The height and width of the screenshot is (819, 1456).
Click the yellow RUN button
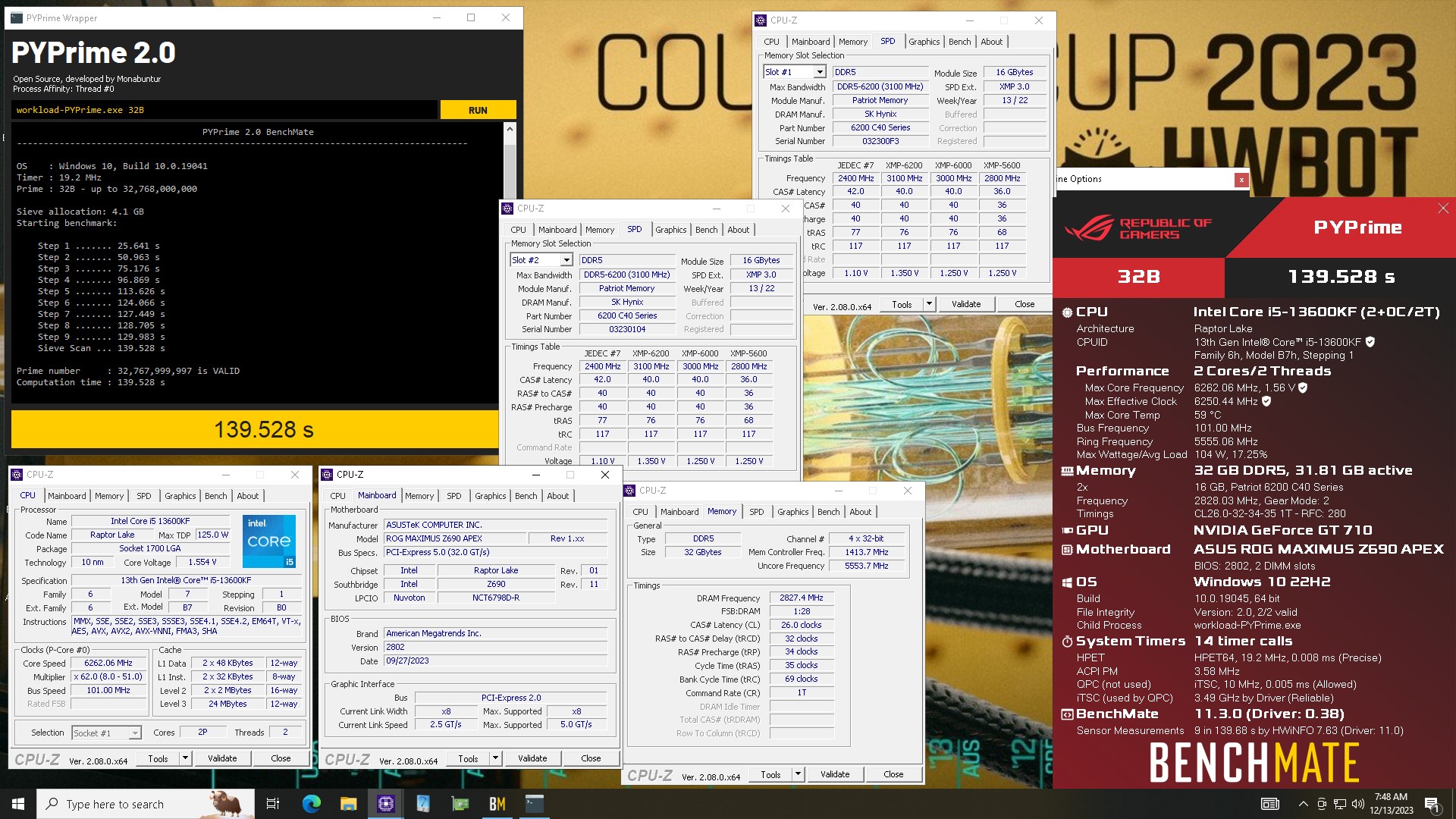coord(478,110)
